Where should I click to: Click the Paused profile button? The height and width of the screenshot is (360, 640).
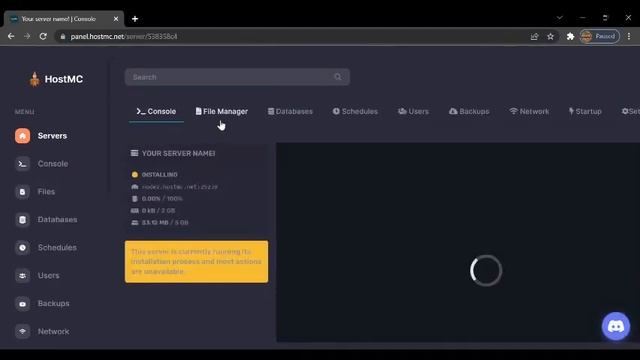coord(600,36)
